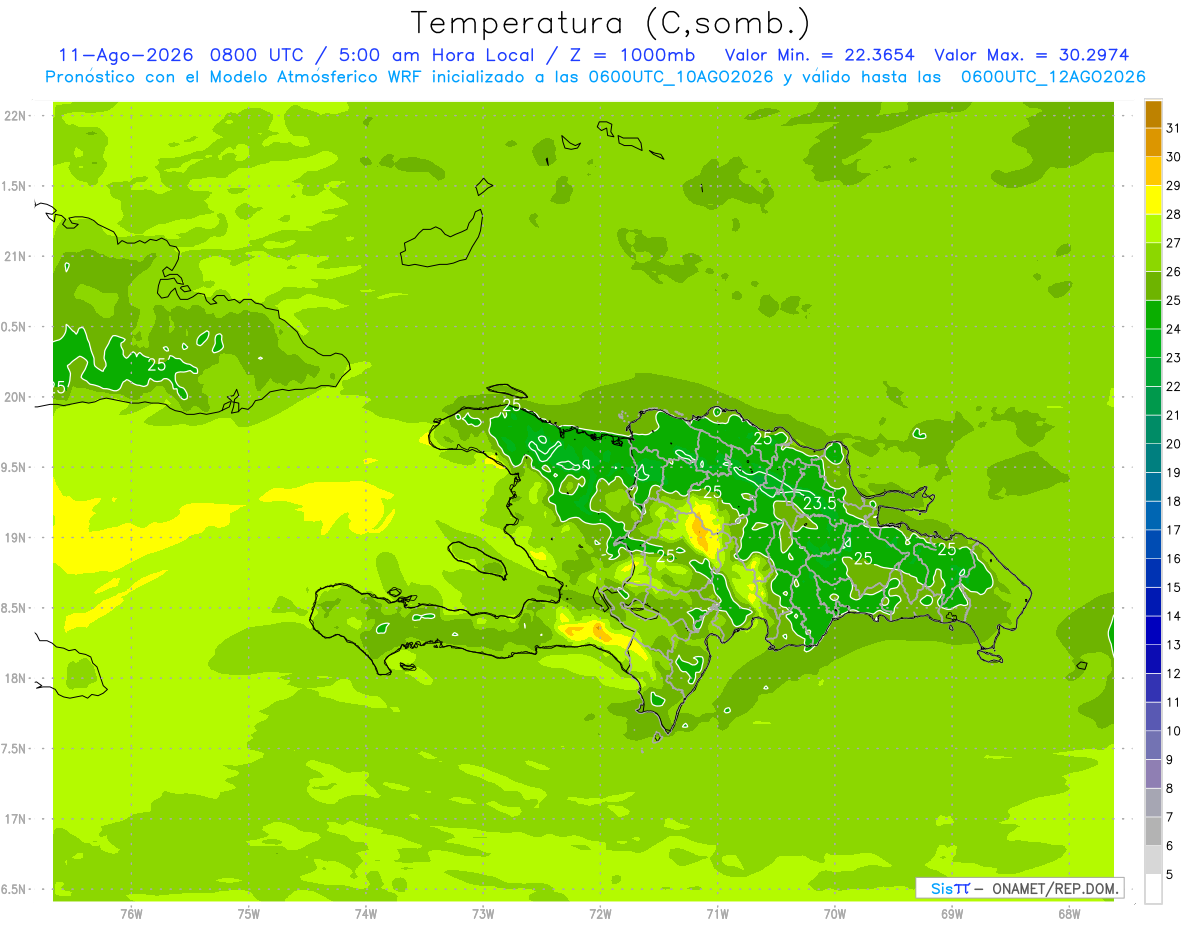Click the legend value "17"
Screen dimensions: 1200x927
click(x=1174, y=530)
